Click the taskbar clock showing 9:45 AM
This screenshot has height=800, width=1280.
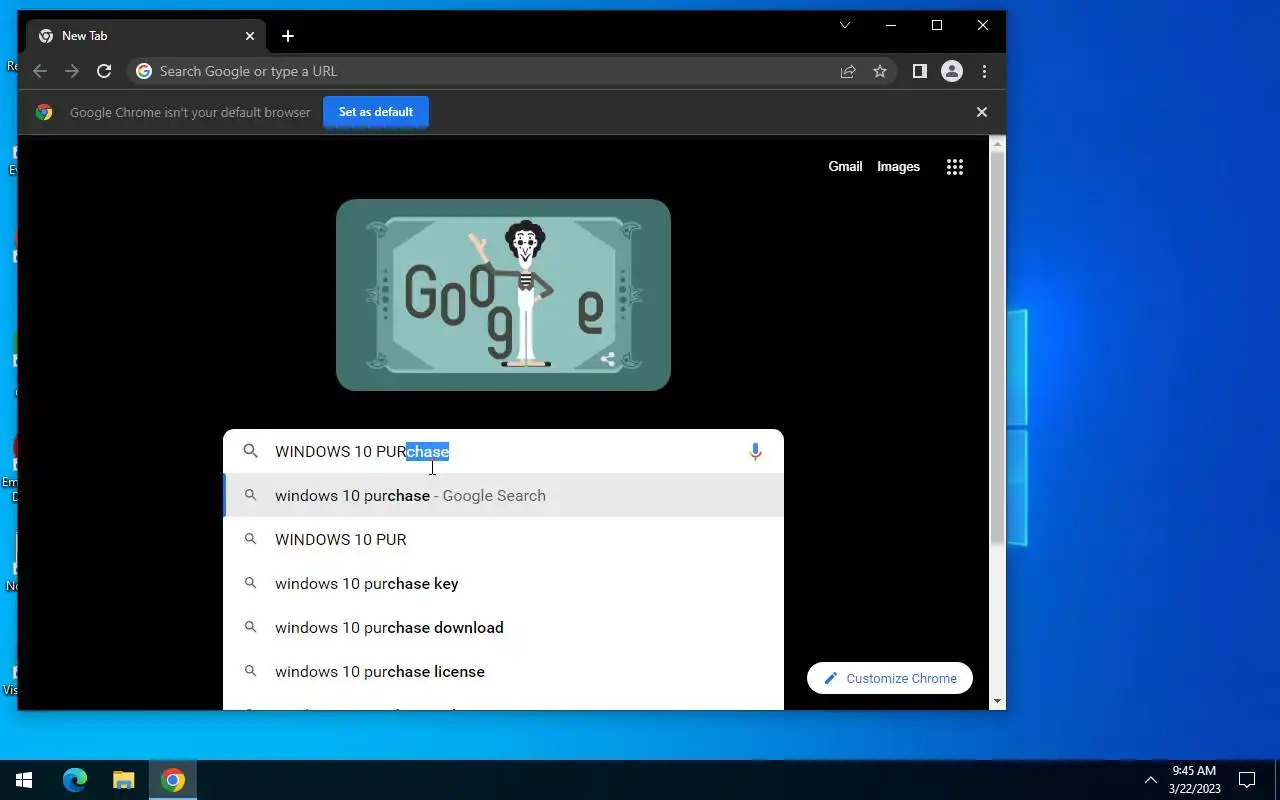pyautogui.click(x=1195, y=780)
